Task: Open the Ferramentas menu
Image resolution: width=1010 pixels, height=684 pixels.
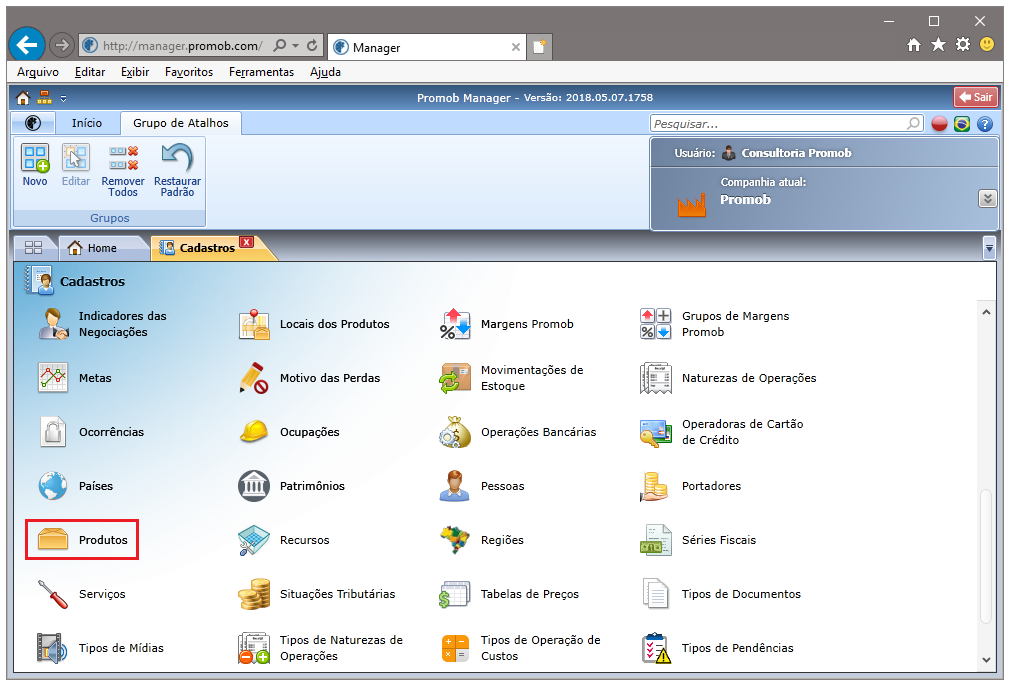Action: 261,72
